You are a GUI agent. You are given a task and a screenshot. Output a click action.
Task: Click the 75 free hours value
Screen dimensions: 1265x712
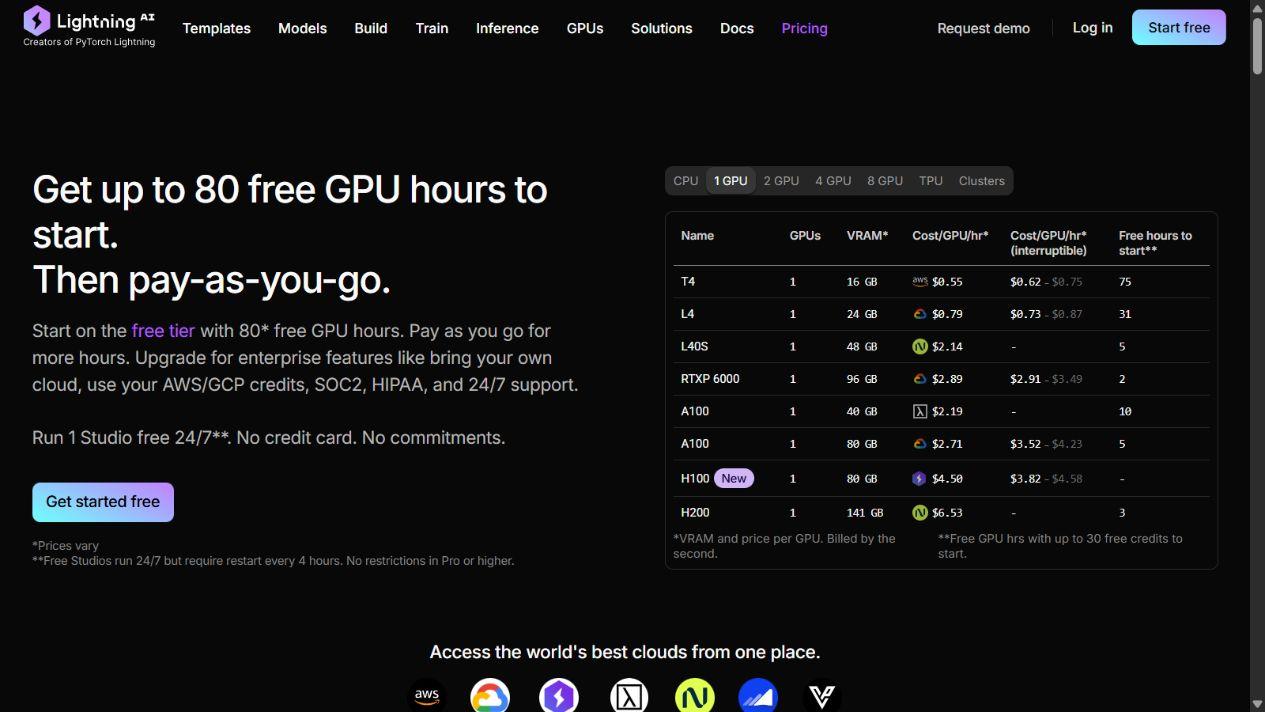click(x=1125, y=282)
